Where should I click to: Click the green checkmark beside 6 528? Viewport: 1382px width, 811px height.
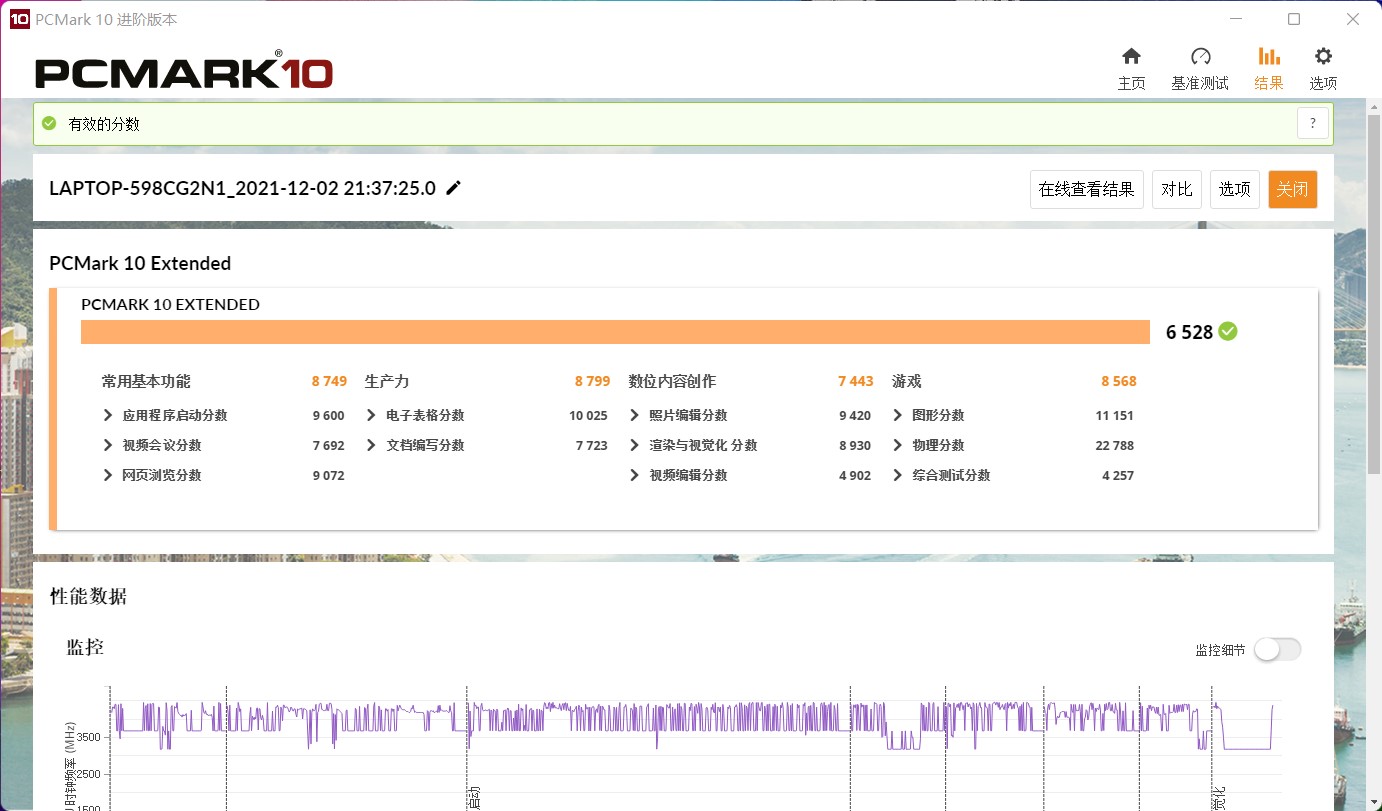1228,331
